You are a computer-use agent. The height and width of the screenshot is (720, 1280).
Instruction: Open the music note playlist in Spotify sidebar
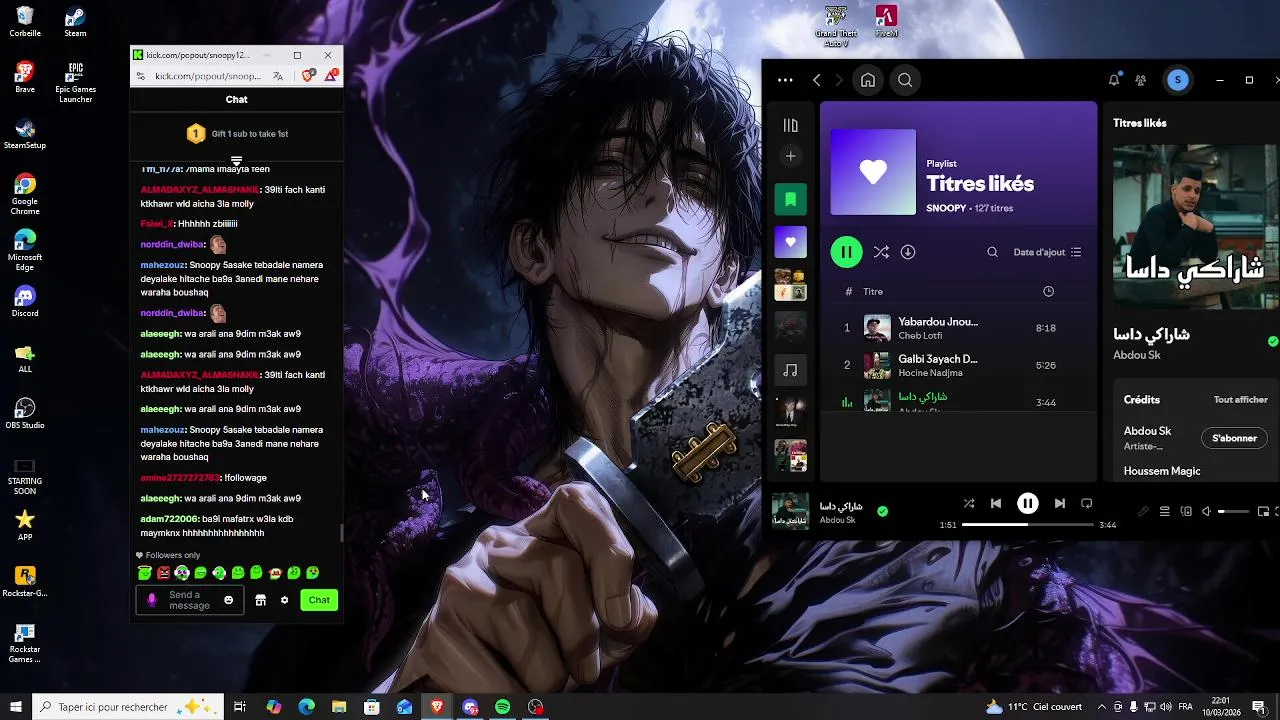pyautogui.click(x=790, y=370)
